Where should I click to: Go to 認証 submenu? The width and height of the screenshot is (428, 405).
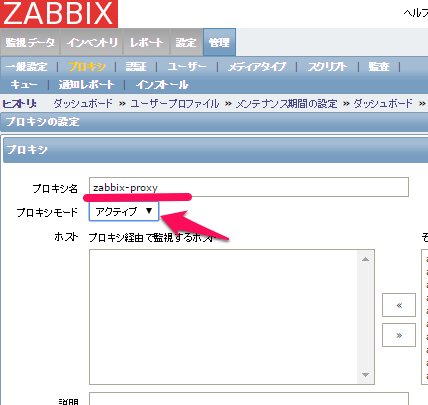coord(136,67)
